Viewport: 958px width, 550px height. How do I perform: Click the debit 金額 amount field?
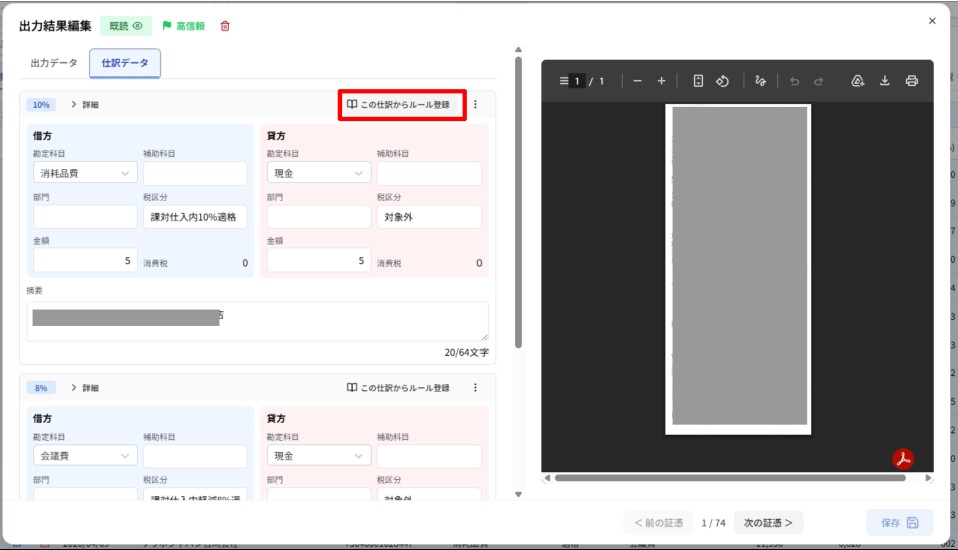tap(85, 261)
